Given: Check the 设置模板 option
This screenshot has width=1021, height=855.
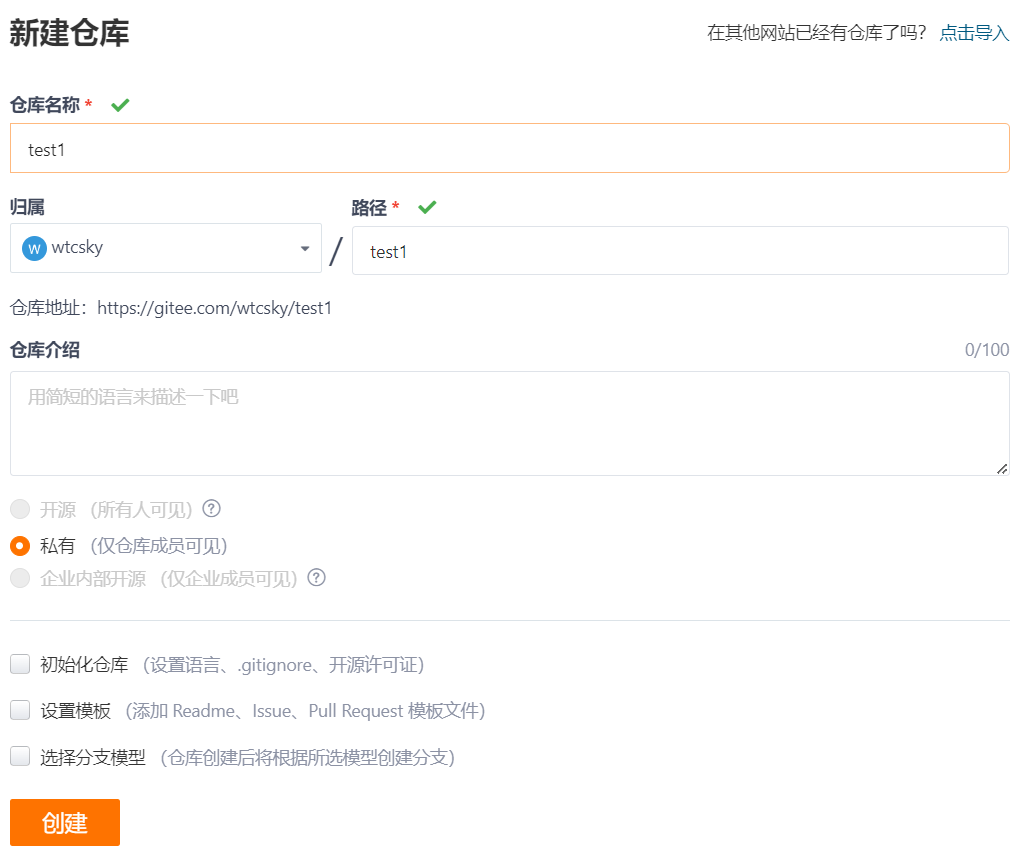Looking at the screenshot, I should [19, 710].
